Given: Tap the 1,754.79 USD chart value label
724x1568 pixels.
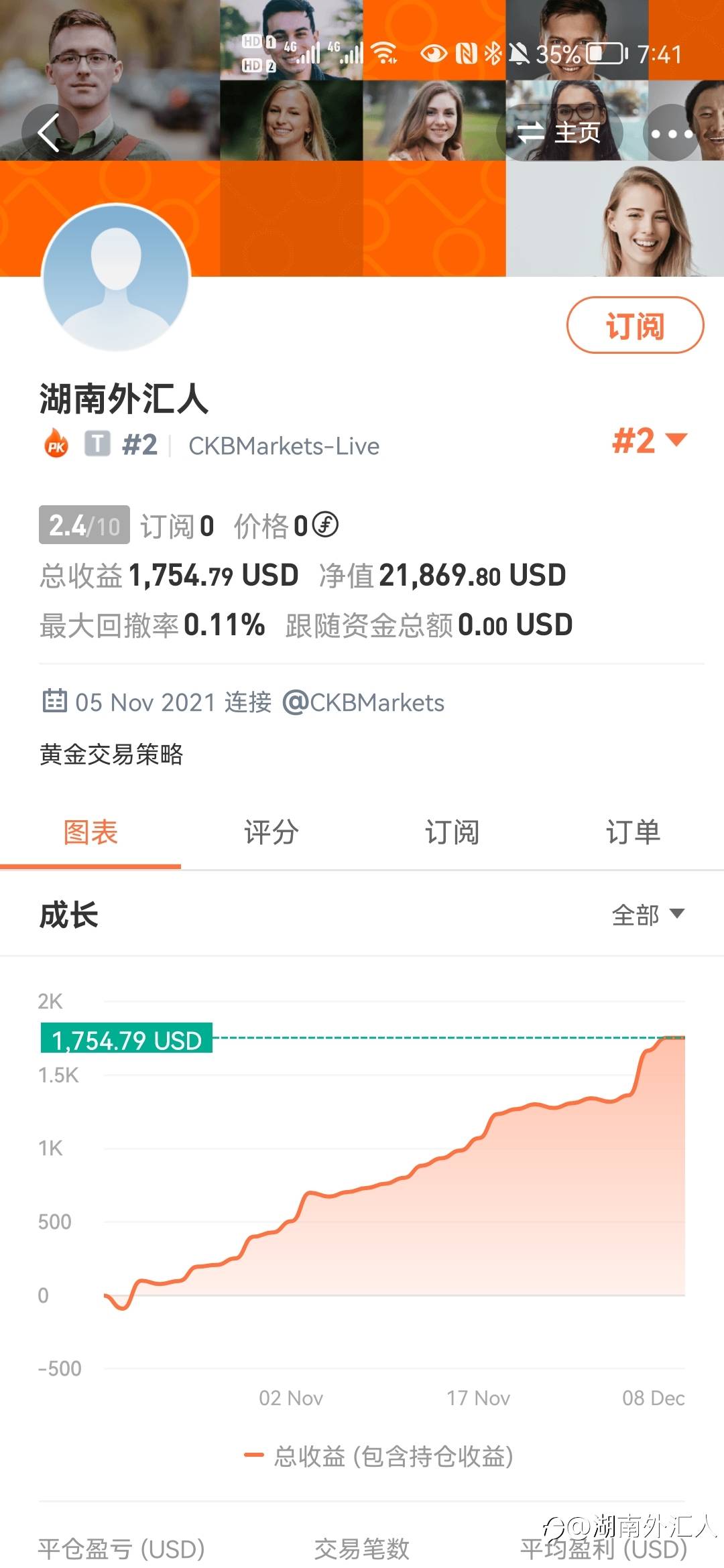Looking at the screenshot, I should [x=127, y=1039].
